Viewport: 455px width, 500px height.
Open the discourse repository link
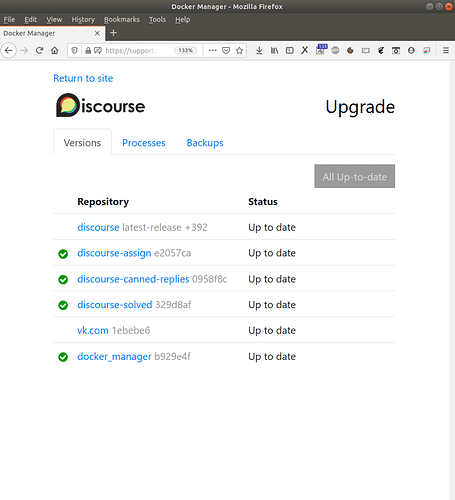(x=98, y=227)
